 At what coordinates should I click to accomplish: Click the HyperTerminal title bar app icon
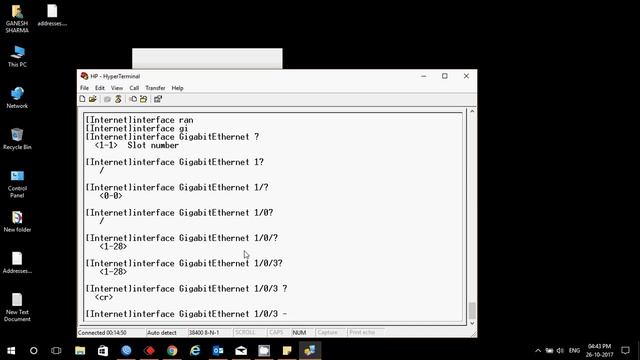(84, 76)
